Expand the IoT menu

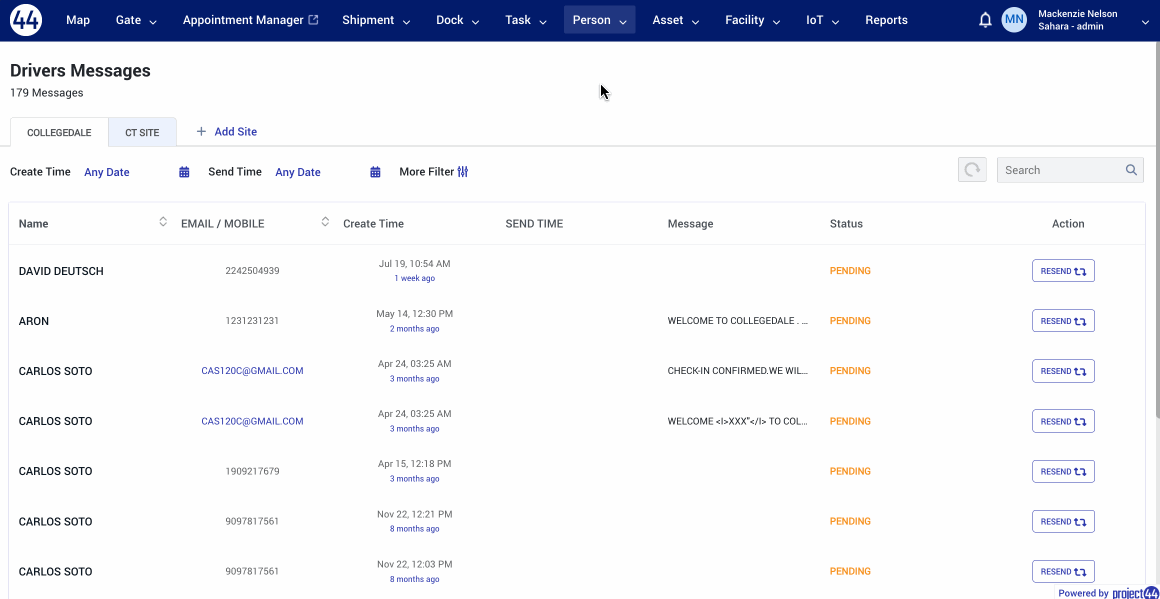click(823, 20)
